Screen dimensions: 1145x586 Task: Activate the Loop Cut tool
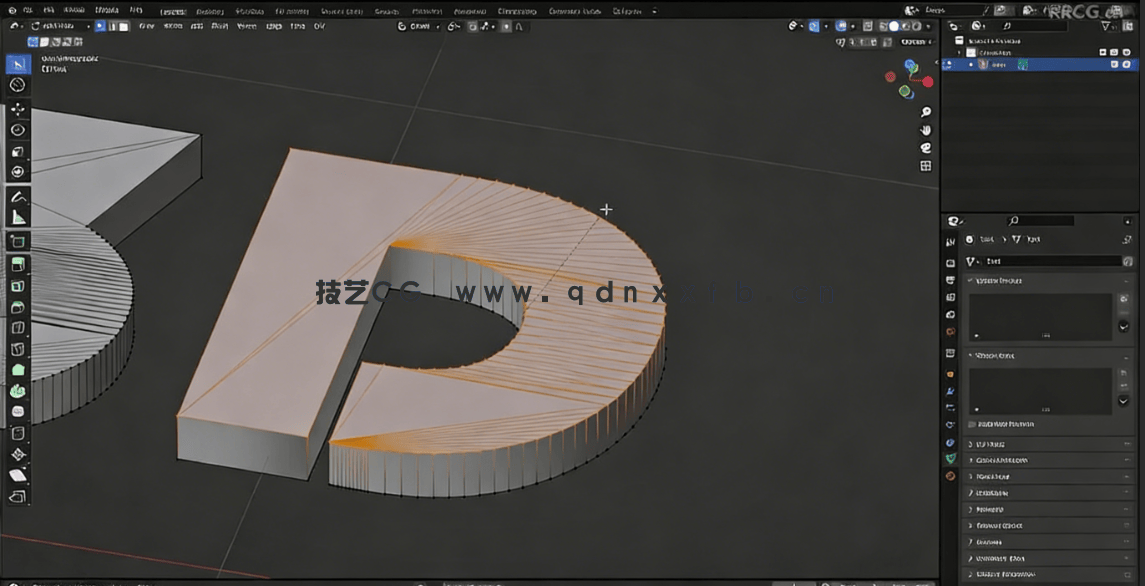point(18,327)
